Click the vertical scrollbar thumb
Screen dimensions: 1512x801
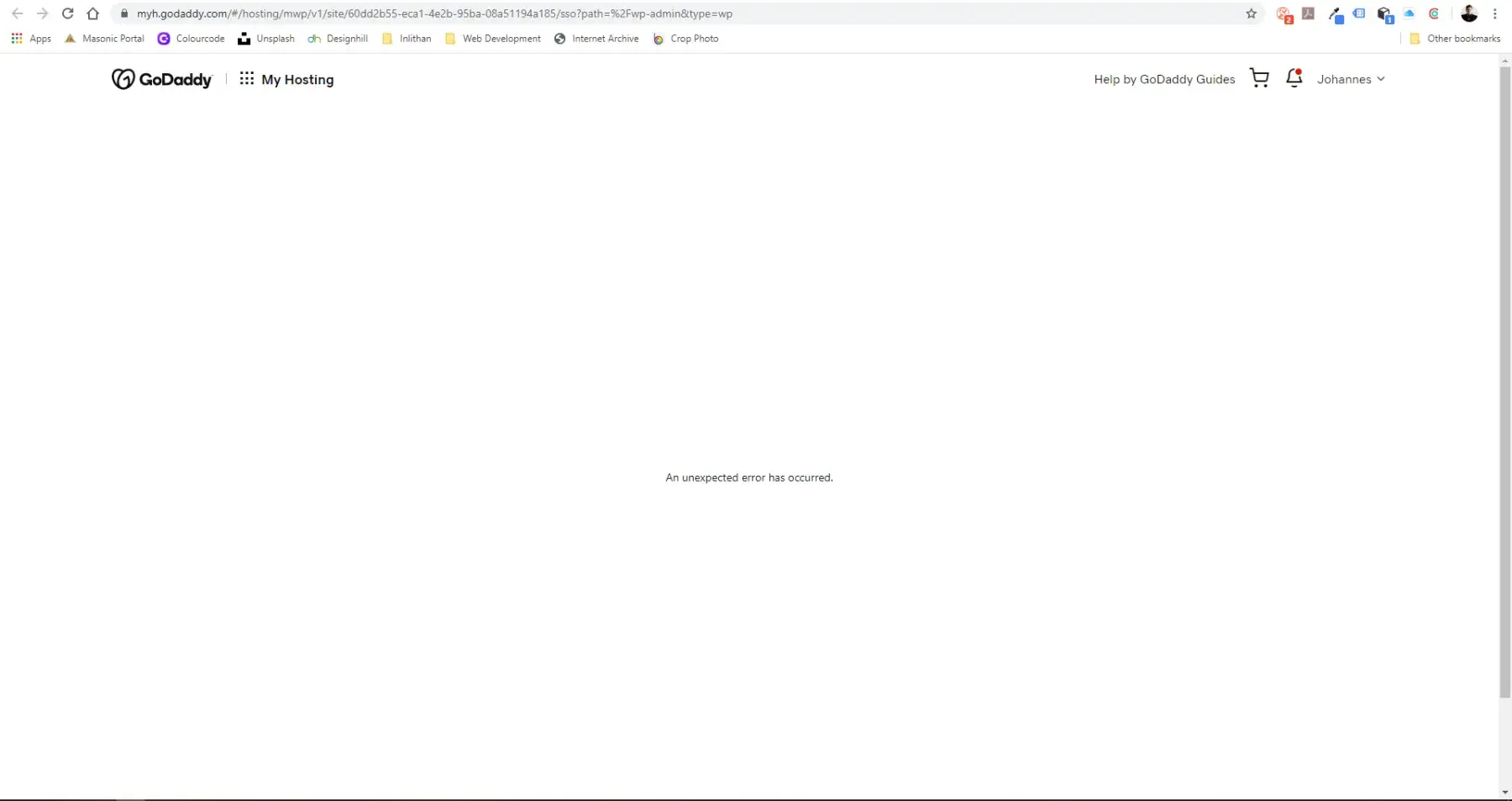pyautogui.click(x=1505, y=382)
